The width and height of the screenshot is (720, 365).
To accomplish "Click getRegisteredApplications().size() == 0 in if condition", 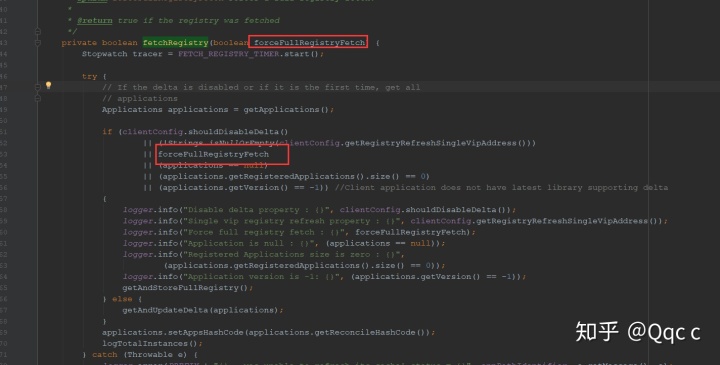I will click(294, 176).
